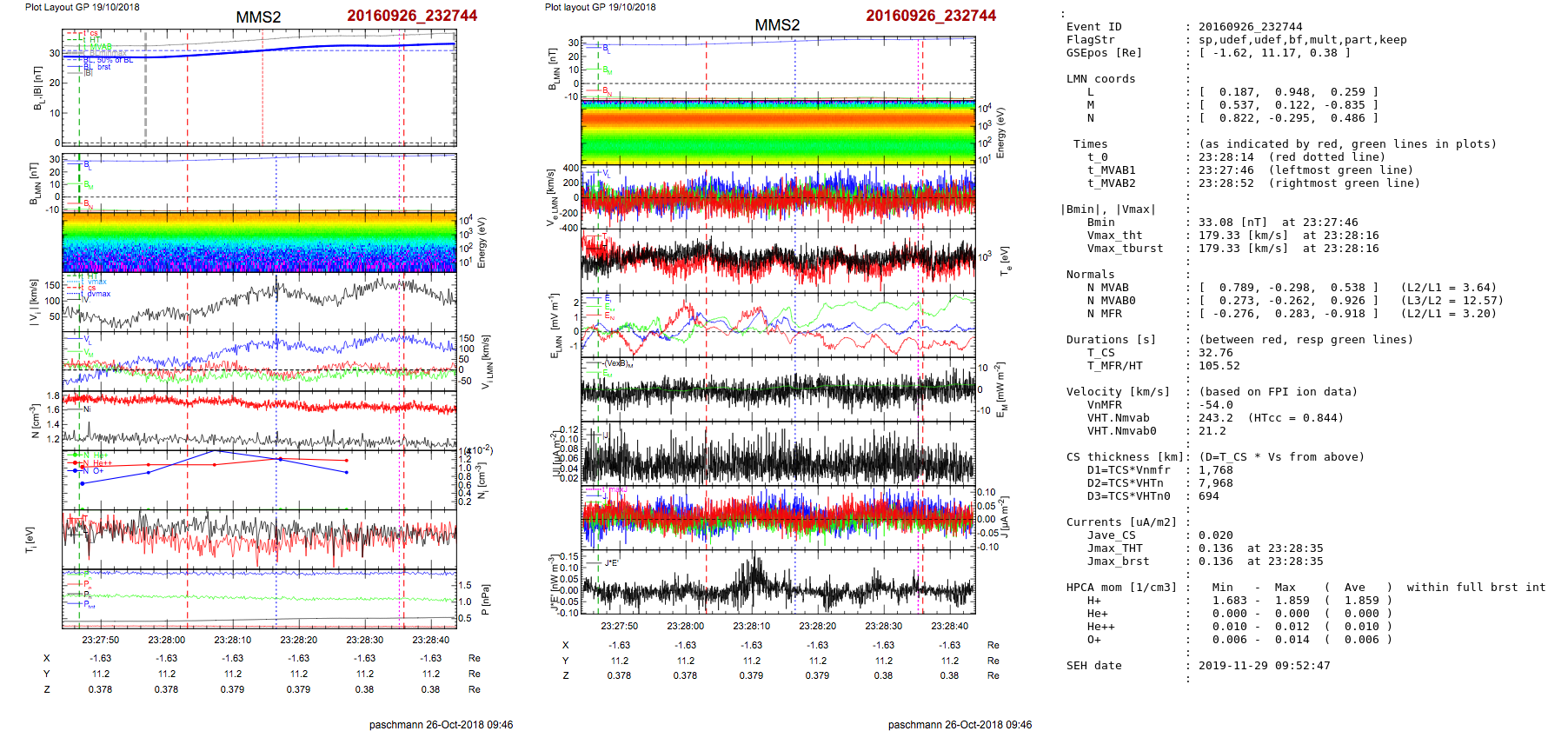The height and width of the screenshot is (731, 1568).
Task: Click the electron energy spectrogram in right plot
Action: coord(777,131)
